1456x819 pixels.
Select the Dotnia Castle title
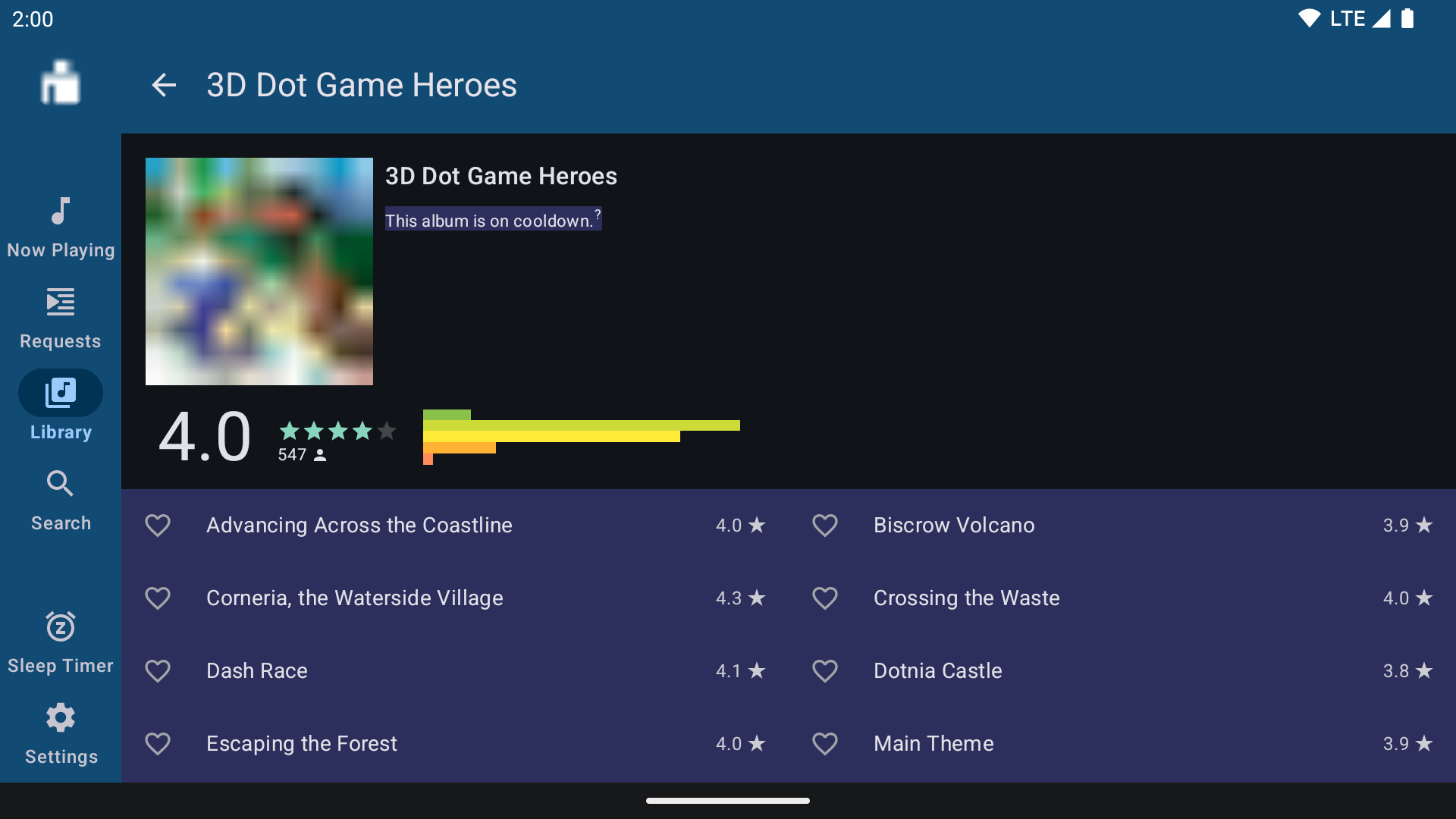tap(938, 670)
